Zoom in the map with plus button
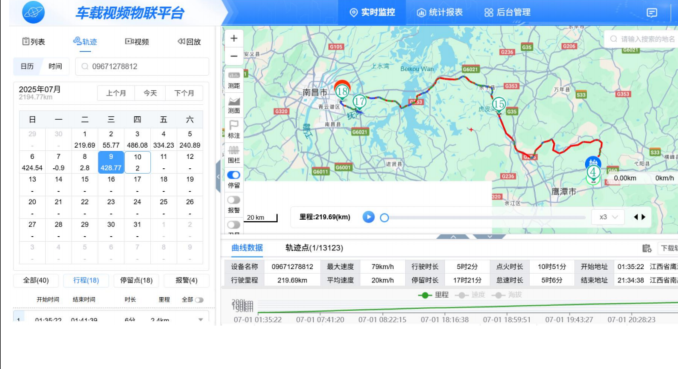The height and width of the screenshot is (369, 678). 233,39
